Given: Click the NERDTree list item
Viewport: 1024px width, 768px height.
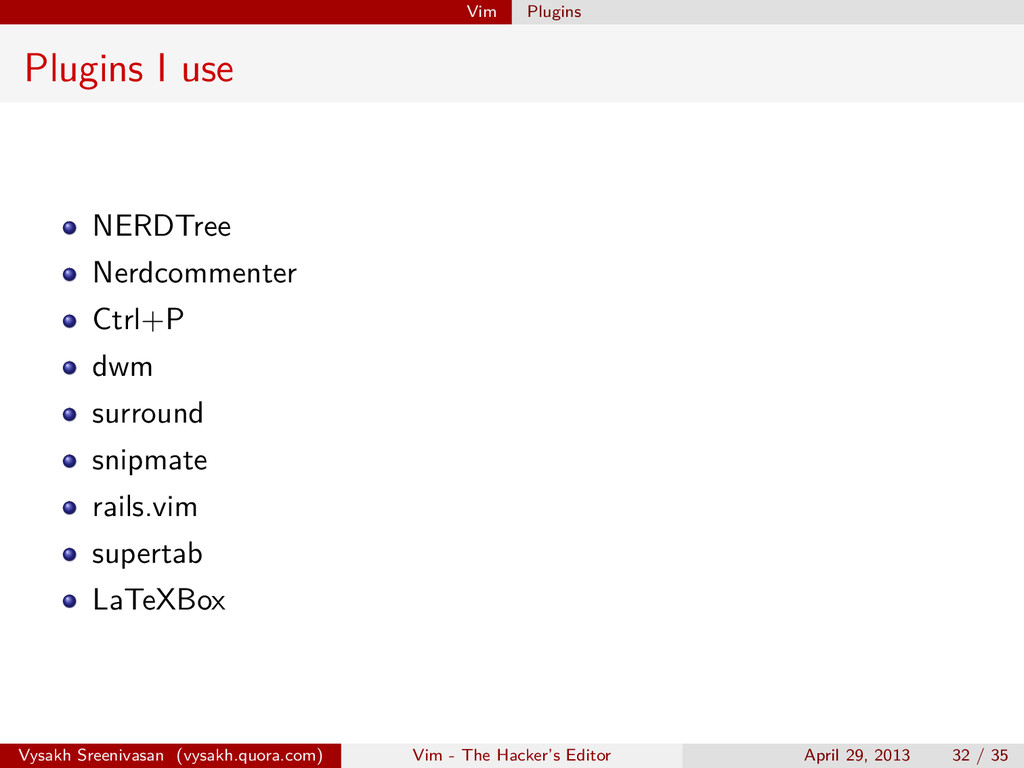Looking at the screenshot, I should [162, 226].
